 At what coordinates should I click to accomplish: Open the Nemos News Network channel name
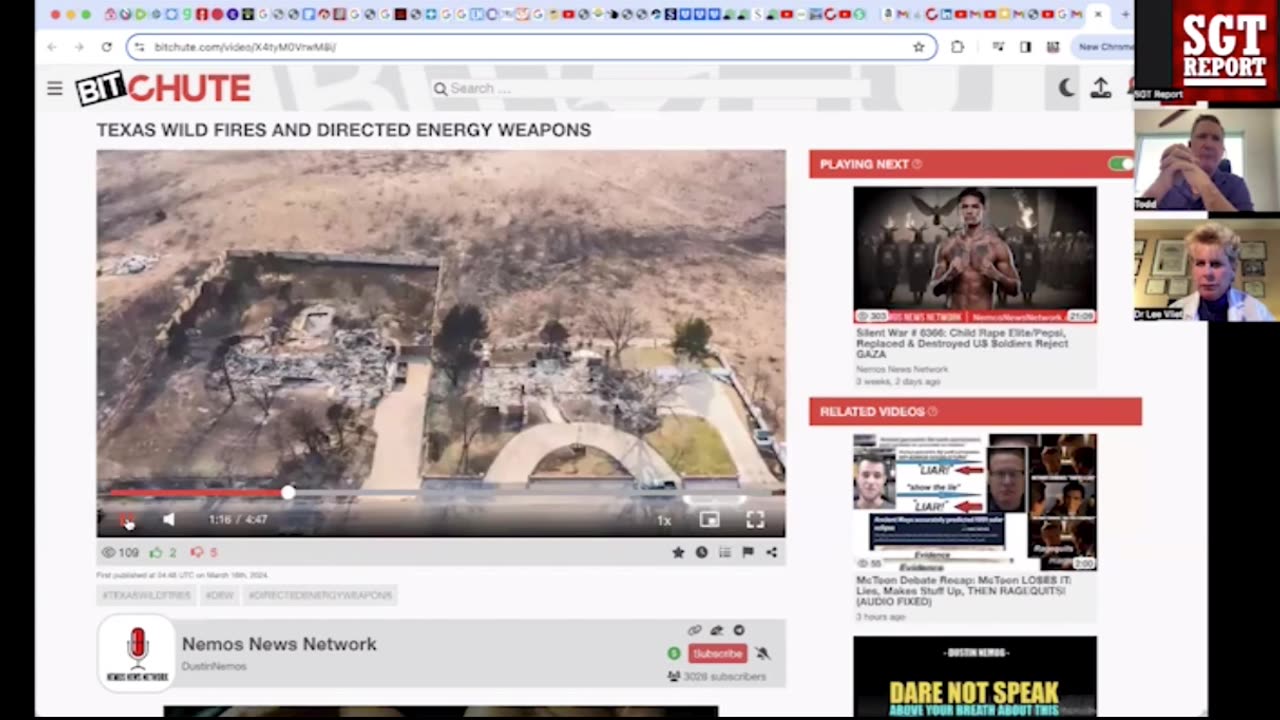279,644
